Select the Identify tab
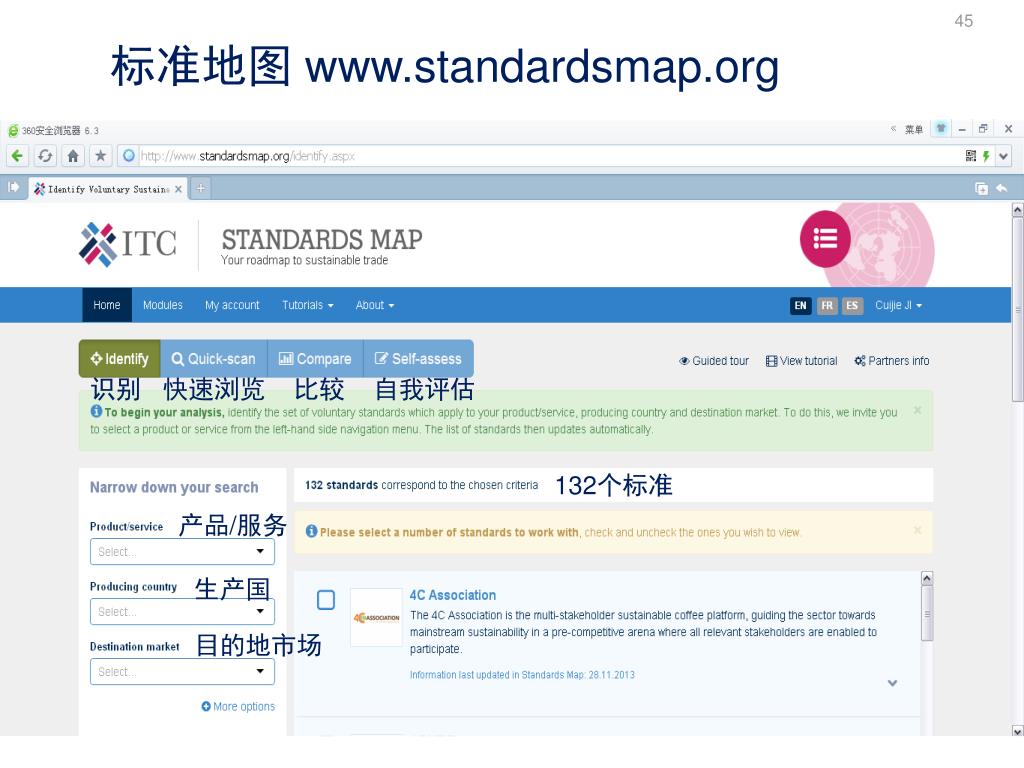This screenshot has width=1024, height=768. (120, 359)
